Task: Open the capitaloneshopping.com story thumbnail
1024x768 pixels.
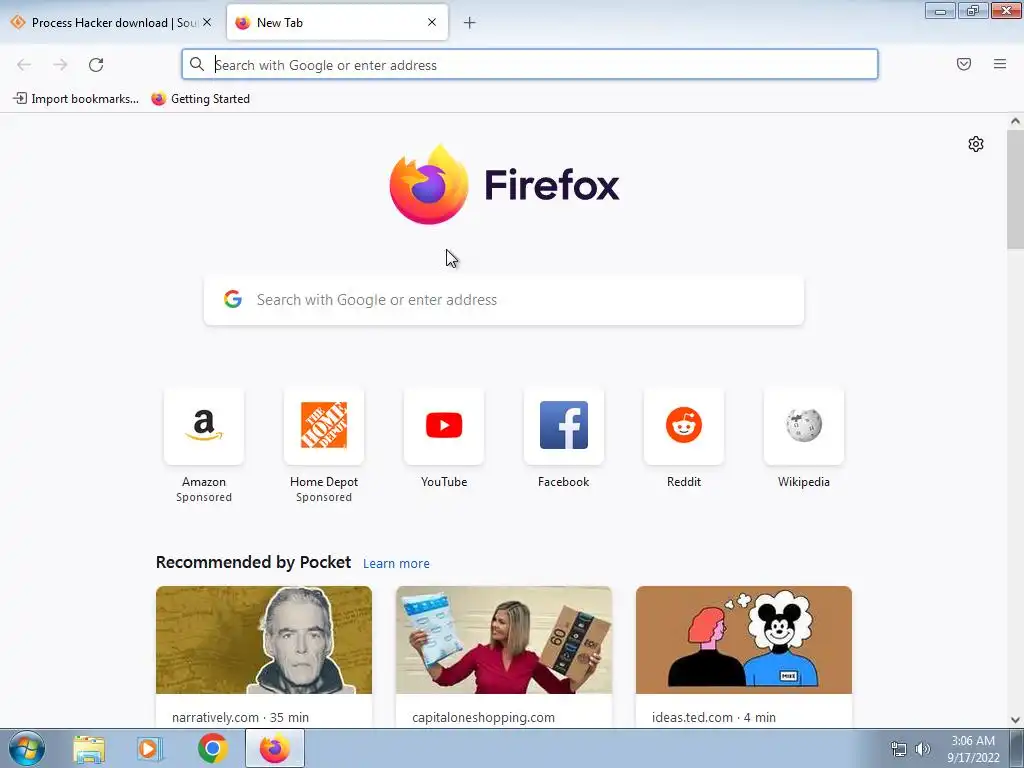Action: tap(504, 640)
